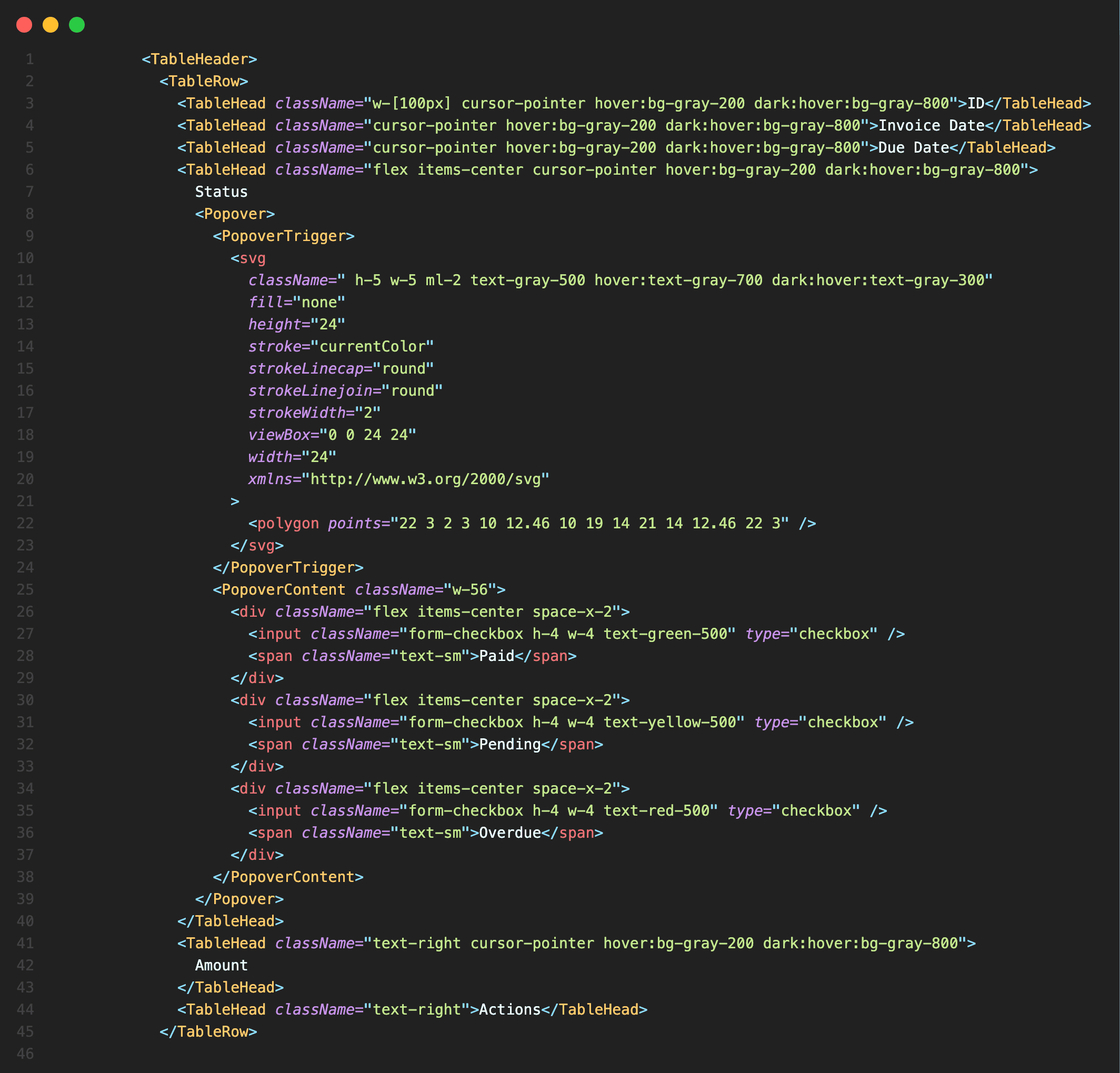The width and height of the screenshot is (1120, 1073).
Task: Click the Status header text
Action: (221, 192)
